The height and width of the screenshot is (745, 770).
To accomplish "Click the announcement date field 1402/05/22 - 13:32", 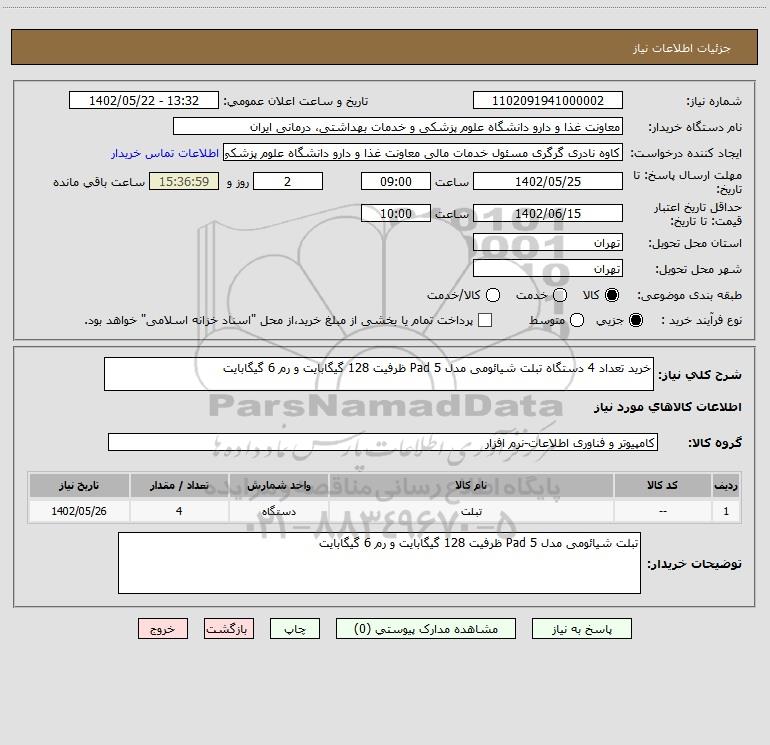I will [x=144, y=100].
